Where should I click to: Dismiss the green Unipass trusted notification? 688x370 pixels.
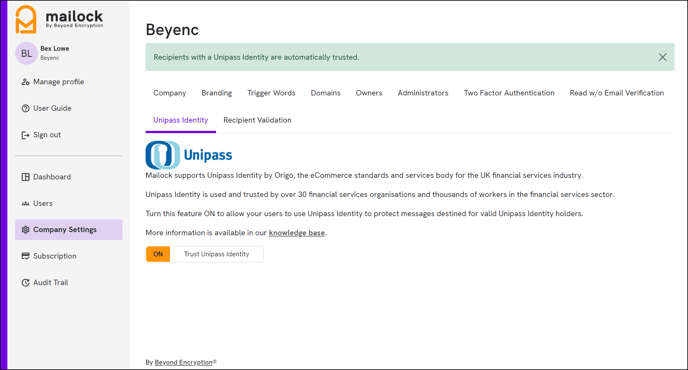(662, 57)
